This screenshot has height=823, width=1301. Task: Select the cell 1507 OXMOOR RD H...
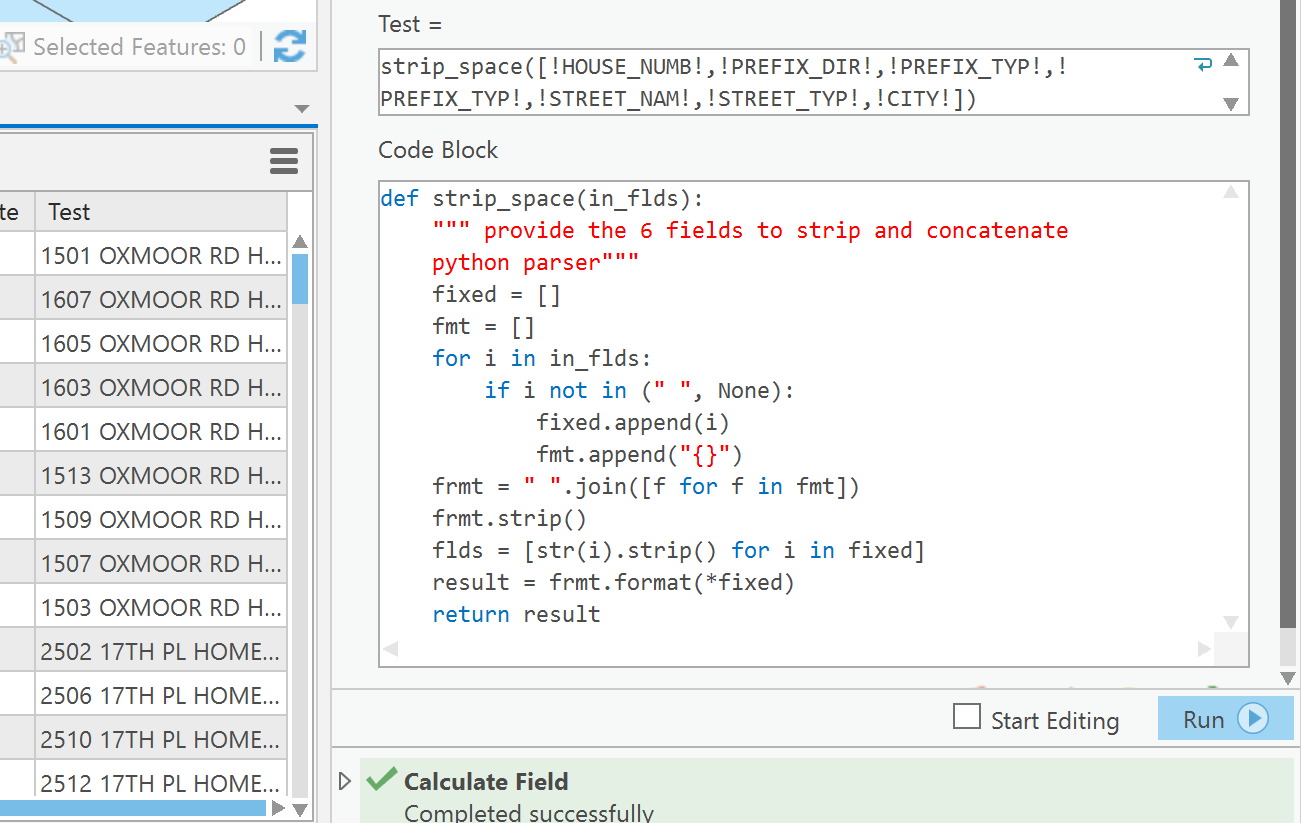161,564
